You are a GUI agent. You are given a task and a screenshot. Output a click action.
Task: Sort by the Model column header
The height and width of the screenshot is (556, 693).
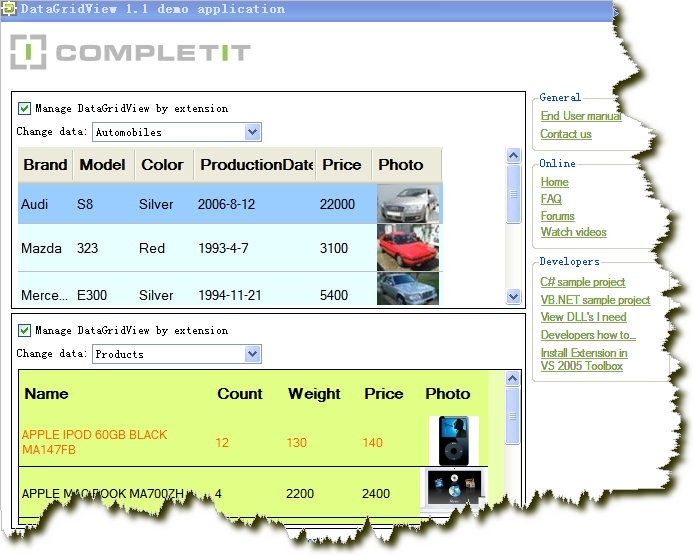coord(103,164)
